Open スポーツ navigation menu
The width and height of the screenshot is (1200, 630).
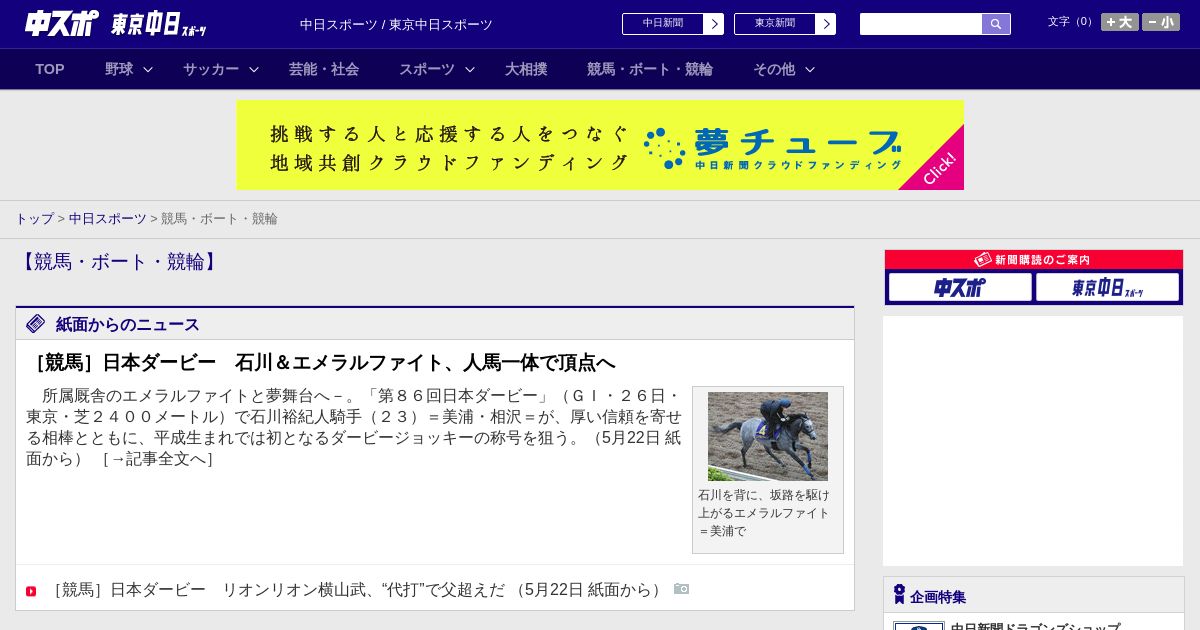click(427, 69)
